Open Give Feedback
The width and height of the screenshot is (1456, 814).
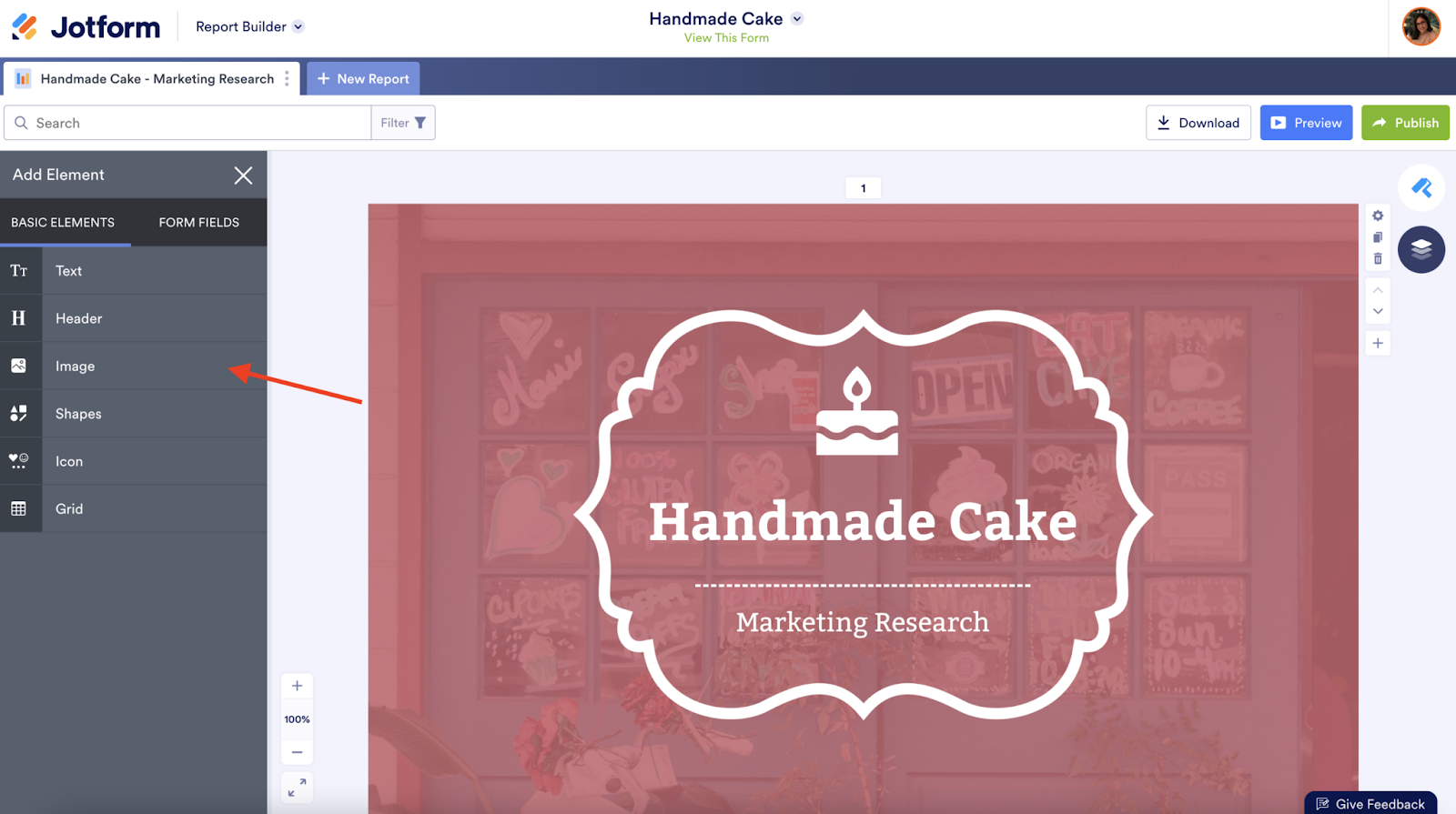(x=1370, y=803)
